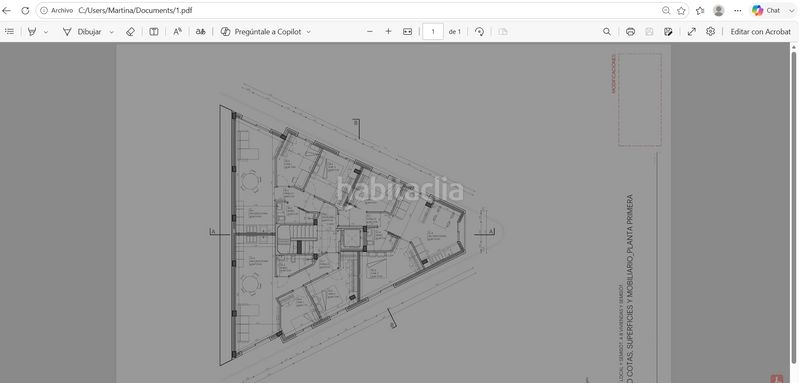Image resolution: width=800 pixels, height=383 pixels.
Task: Expand Dibujar pen options arrow
Action: (112, 32)
